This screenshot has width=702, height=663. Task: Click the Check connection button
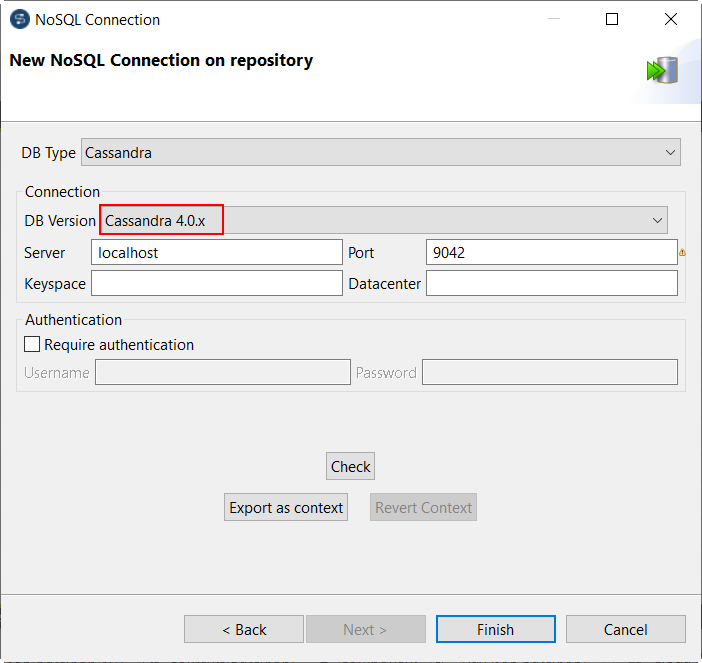[x=351, y=466]
